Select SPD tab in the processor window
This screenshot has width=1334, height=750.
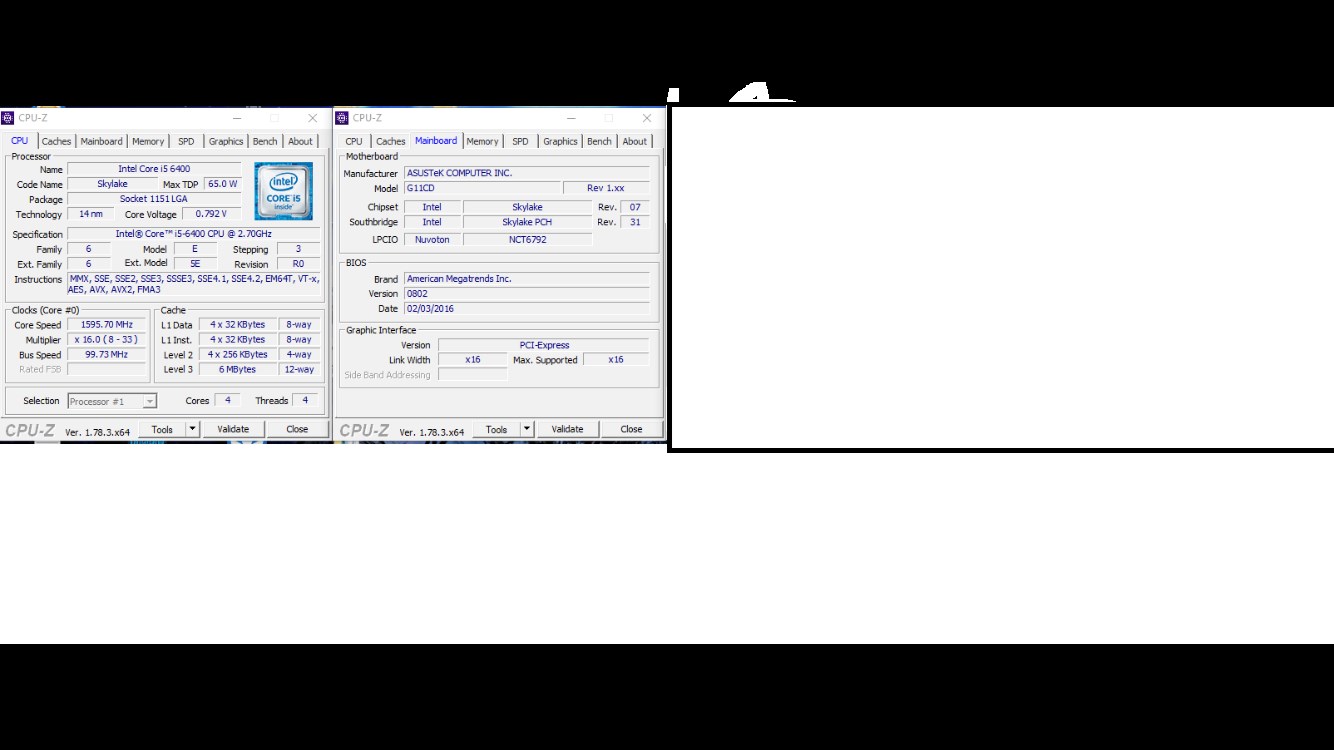[186, 141]
